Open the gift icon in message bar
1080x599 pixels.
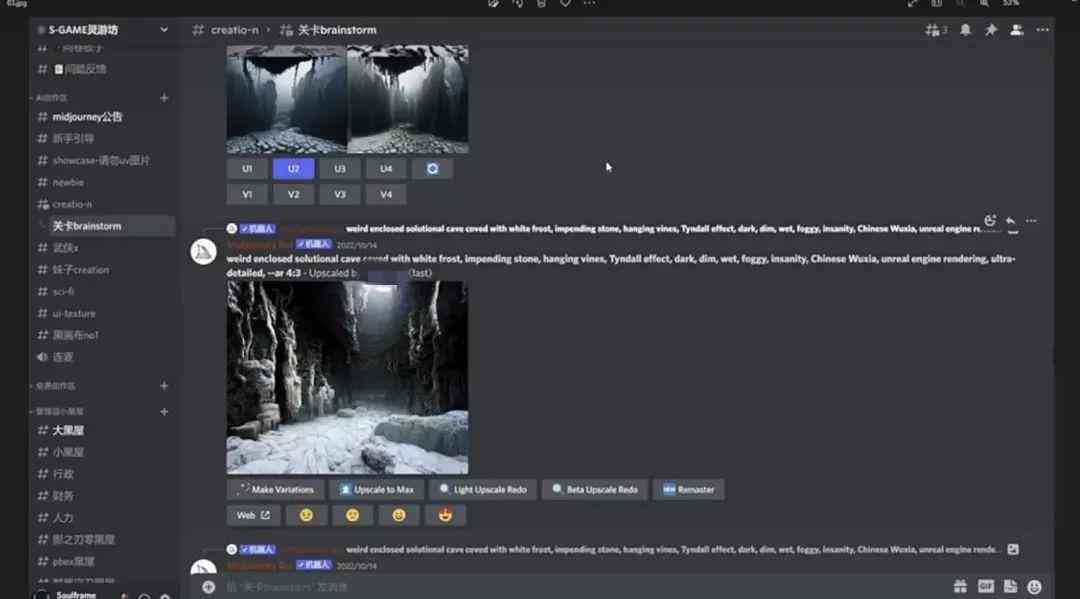(x=959, y=587)
